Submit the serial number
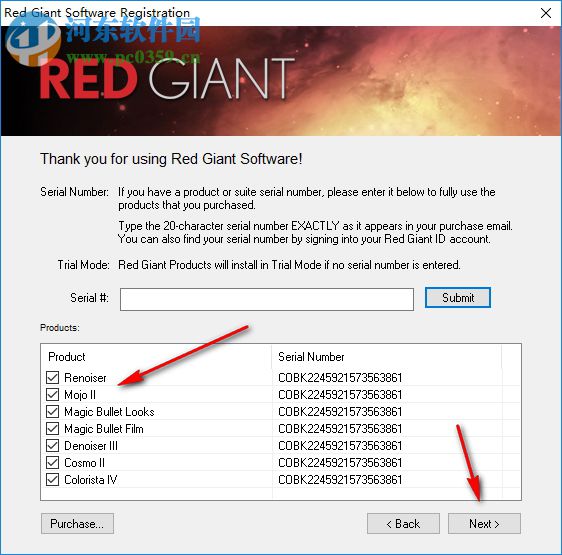This screenshot has width=562, height=555. click(x=458, y=298)
